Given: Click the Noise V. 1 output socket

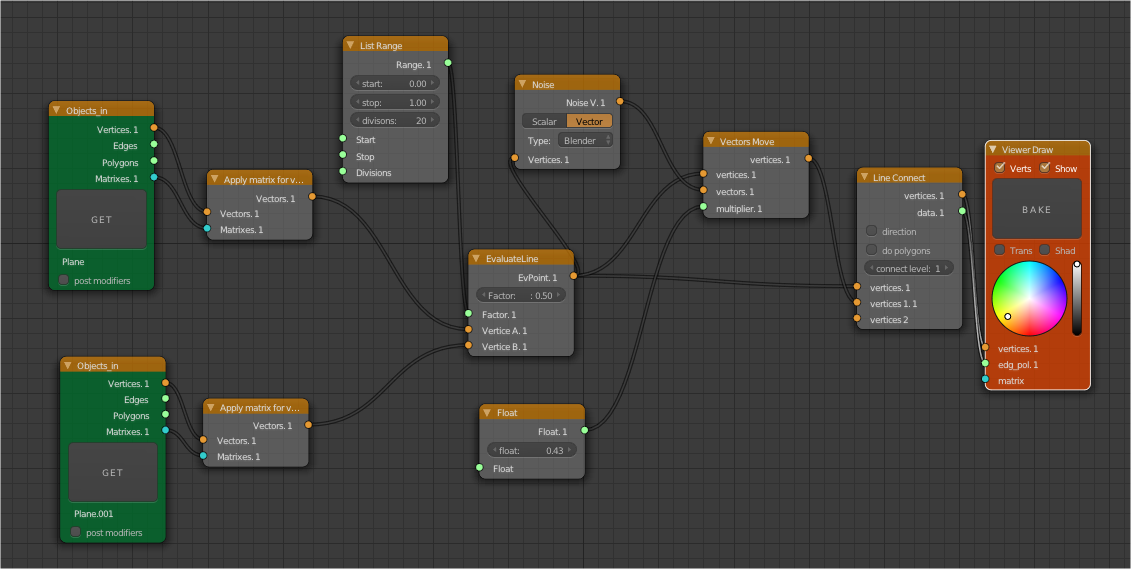Looking at the screenshot, I should pyautogui.click(x=620, y=102).
